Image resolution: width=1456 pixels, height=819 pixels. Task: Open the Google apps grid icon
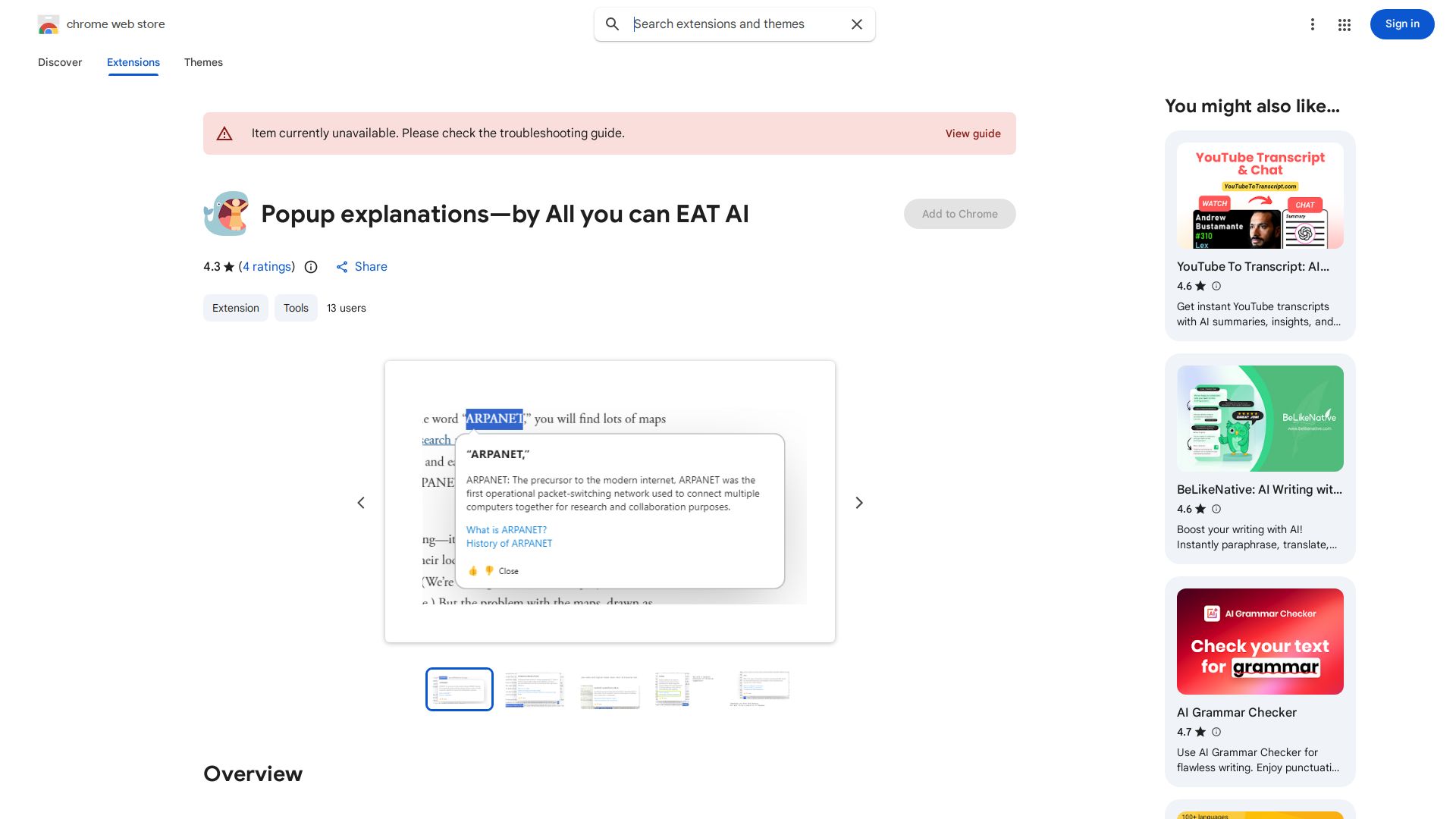tap(1345, 25)
